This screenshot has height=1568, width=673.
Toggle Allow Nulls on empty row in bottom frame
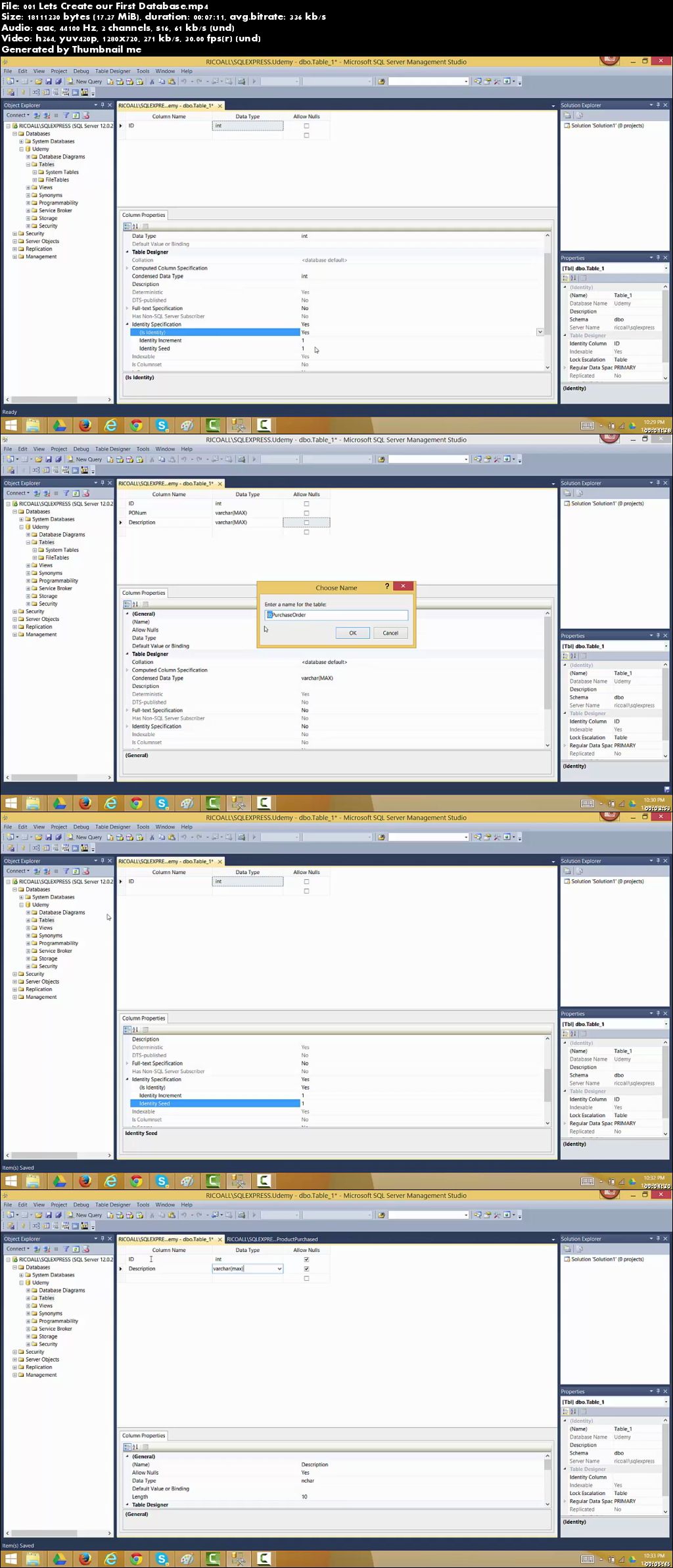click(306, 1278)
